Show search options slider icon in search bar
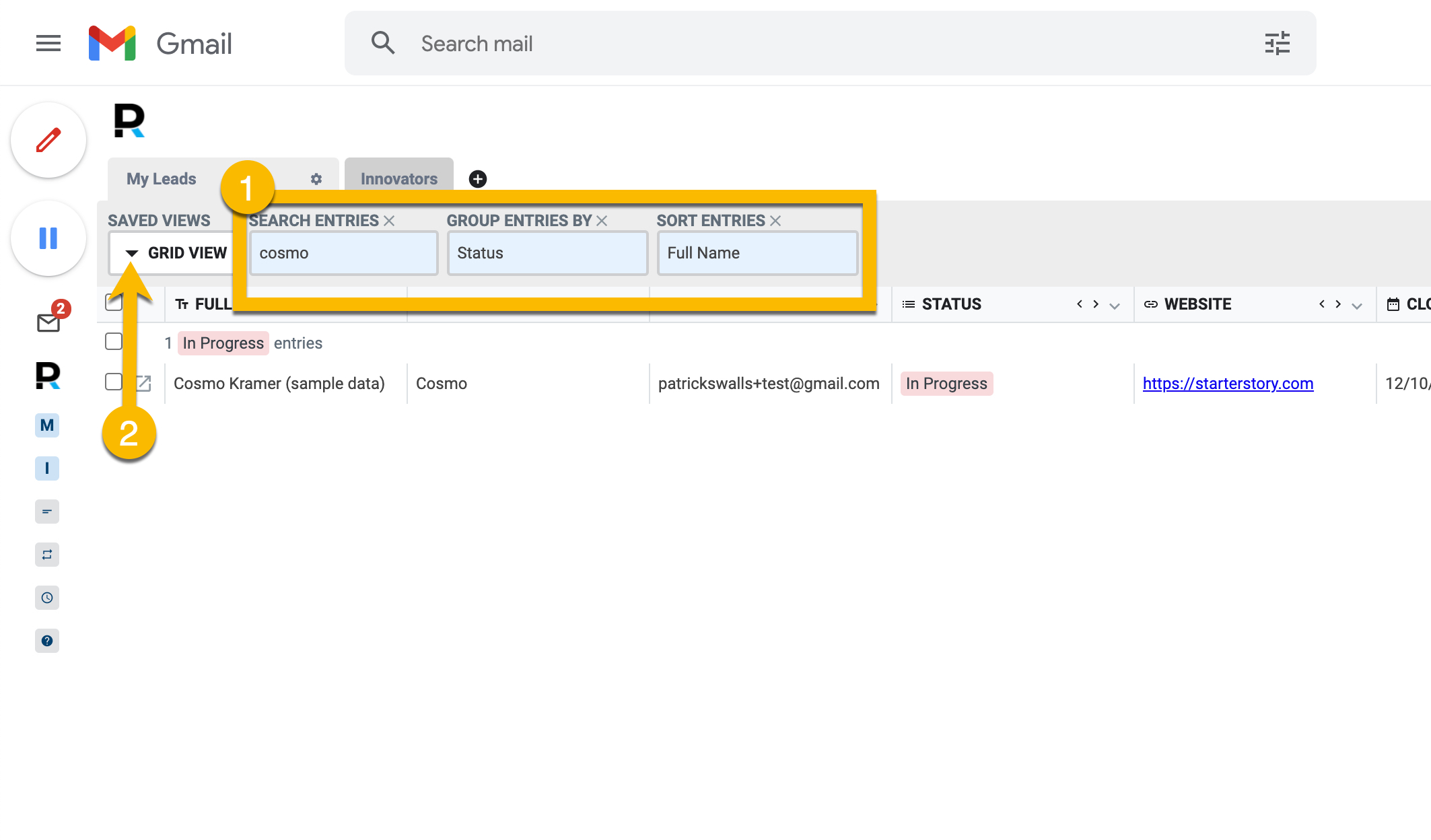 (x=1277, y=44)
